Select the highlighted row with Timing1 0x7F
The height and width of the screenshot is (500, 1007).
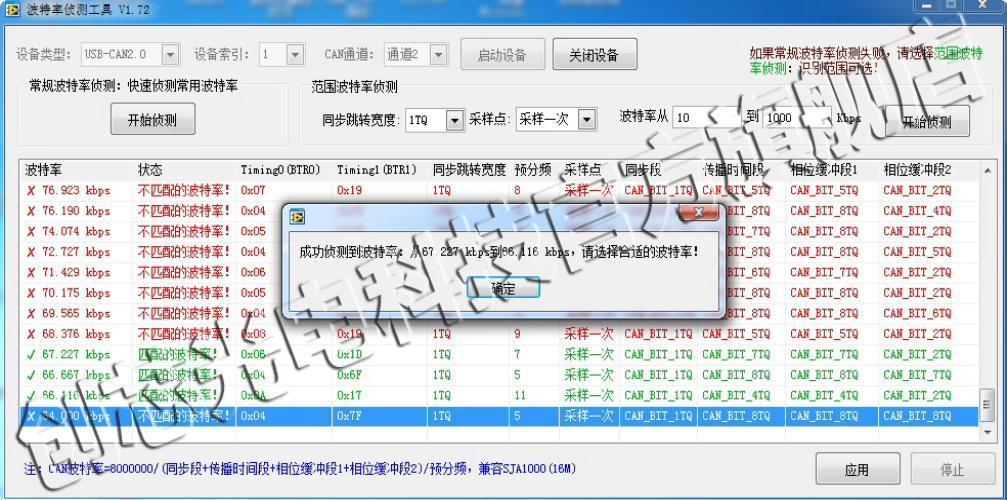tap(500, 416)
